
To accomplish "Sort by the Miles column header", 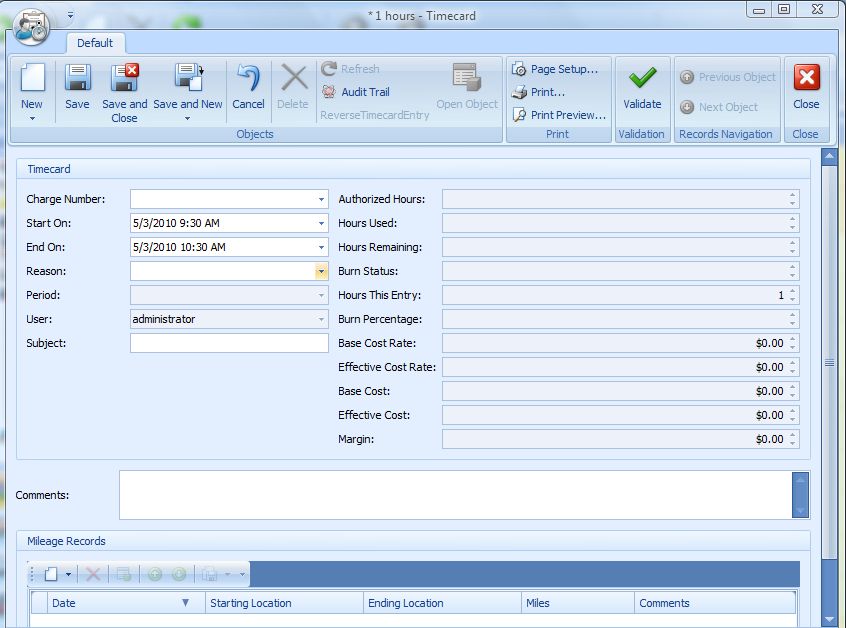I will pos(577,603).
